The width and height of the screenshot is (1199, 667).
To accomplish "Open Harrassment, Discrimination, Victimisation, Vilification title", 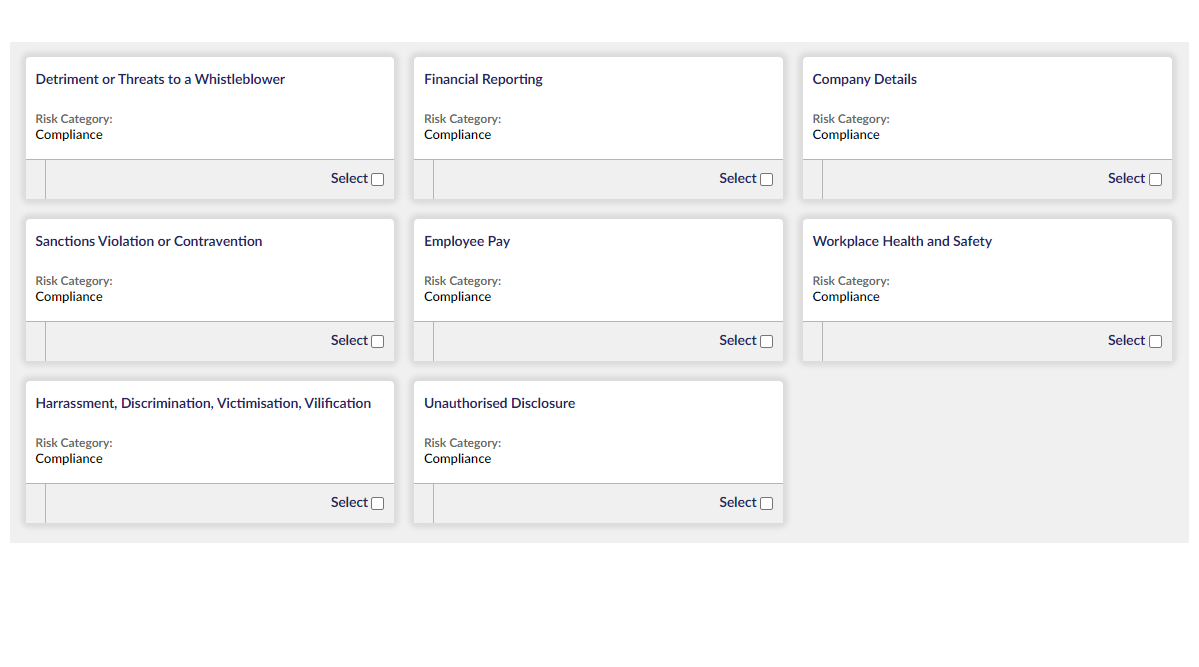I will [x=203, y=403].
